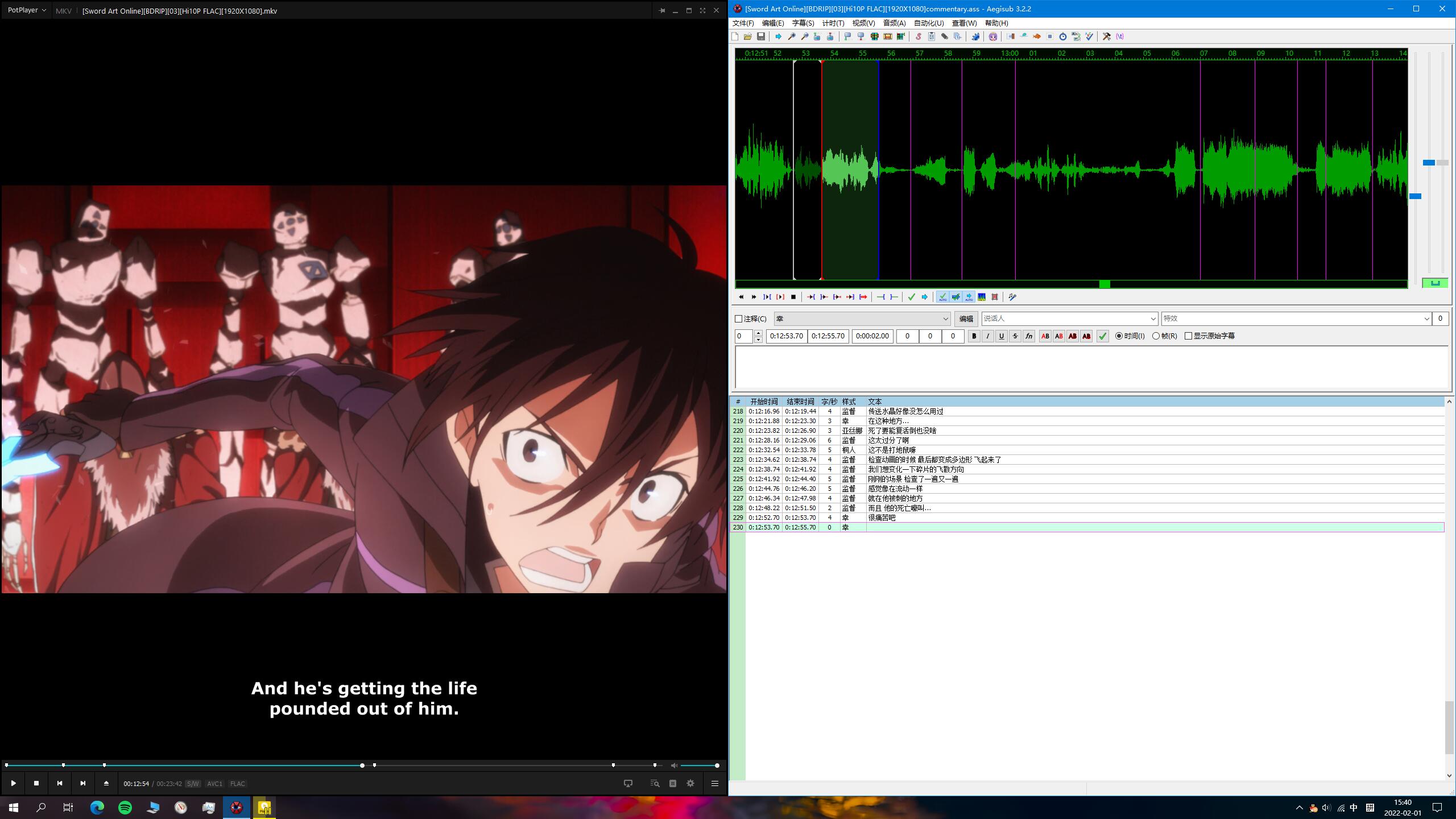The width and height of the screenshot is (1456, 819).
Task: Open the 文件(F) menu
Action: click(x=743, y=23)
